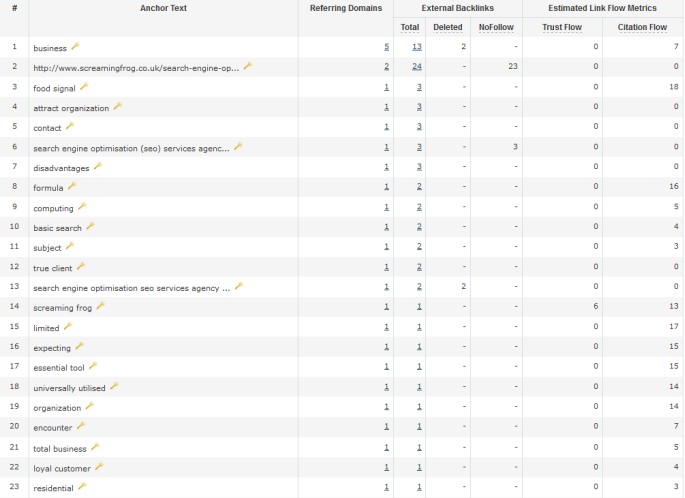
Task: Click key icon beside the screamingfrog.co.uk URL
Action: tap(248, 66)
